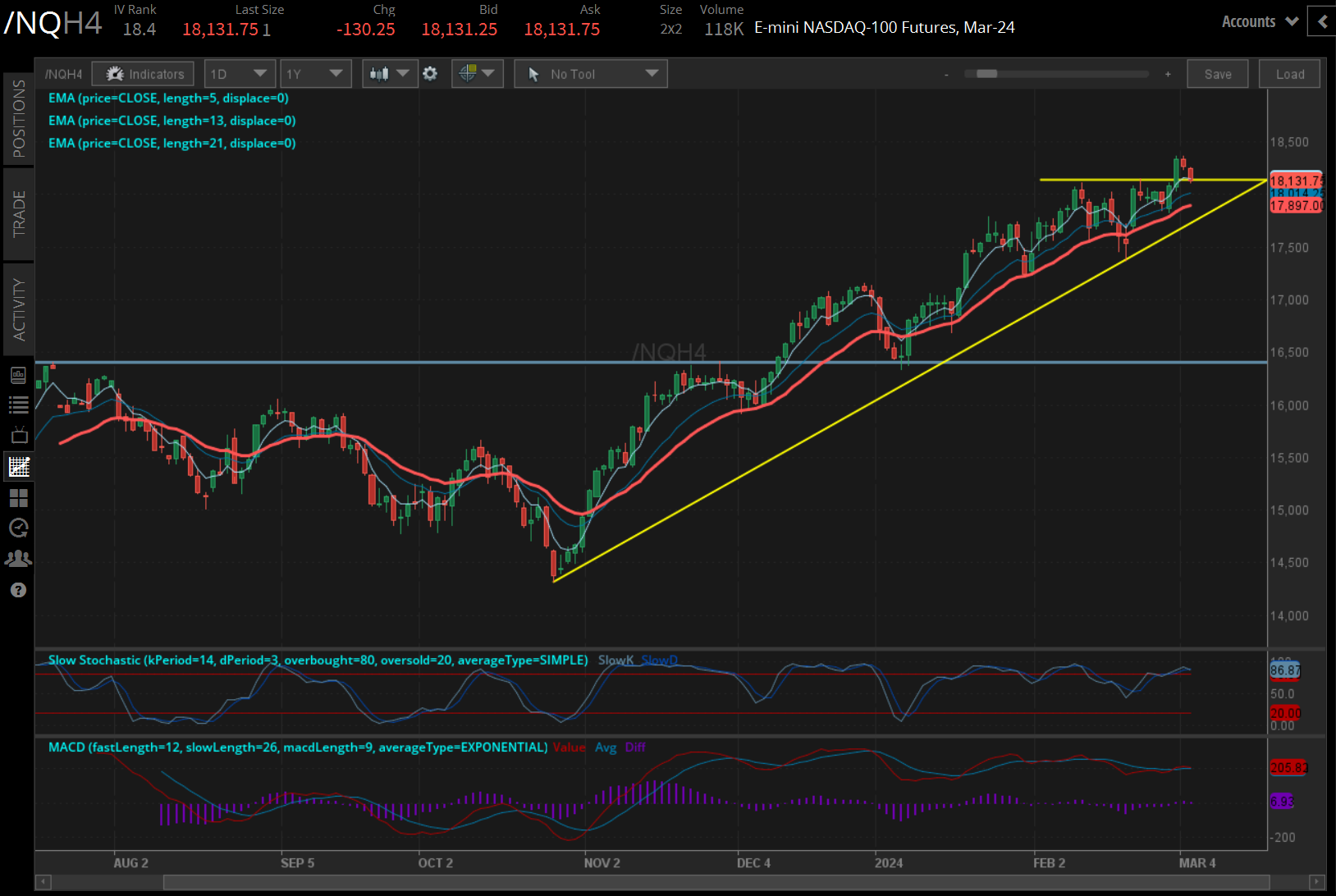The height and width of the screenshot is (896, 1336).
Task: Click the SlowK plot label
Action: click(x=615, y=661)
